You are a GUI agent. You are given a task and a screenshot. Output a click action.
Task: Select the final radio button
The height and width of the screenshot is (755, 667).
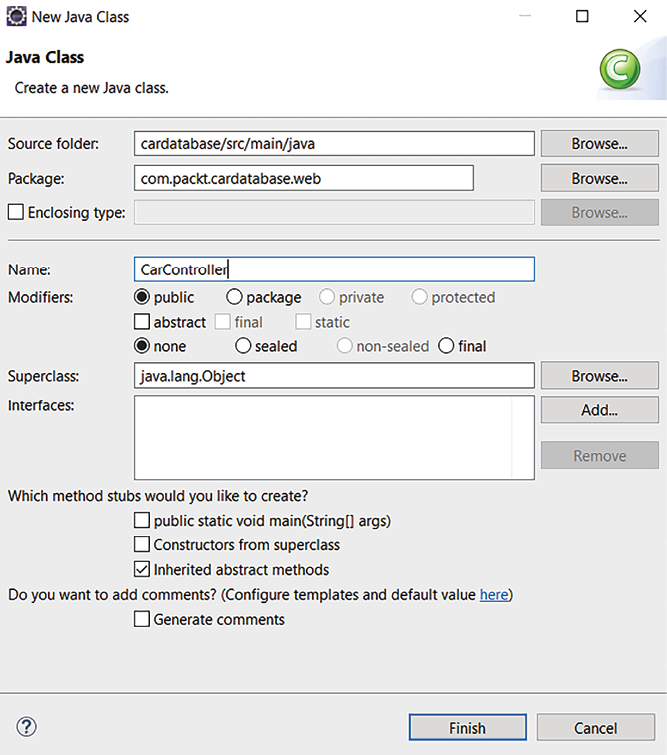(x=446, y=346)
